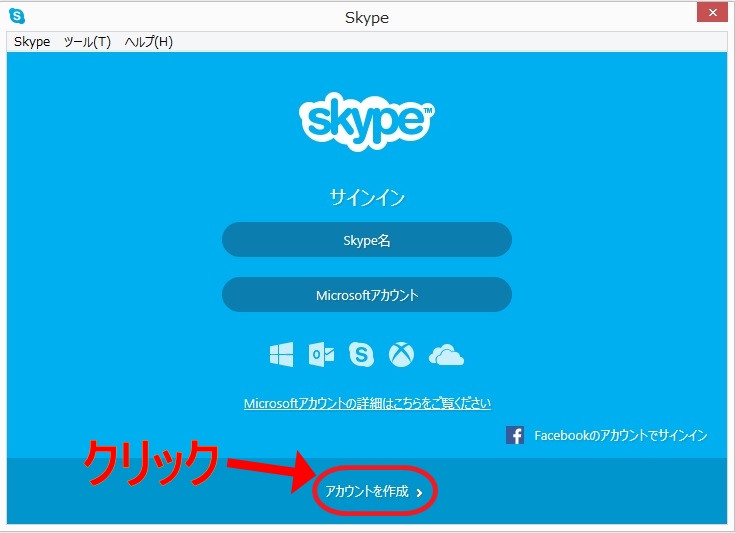Click the large Skype cloud logo
735x533 pixels.
click(367, 121)
